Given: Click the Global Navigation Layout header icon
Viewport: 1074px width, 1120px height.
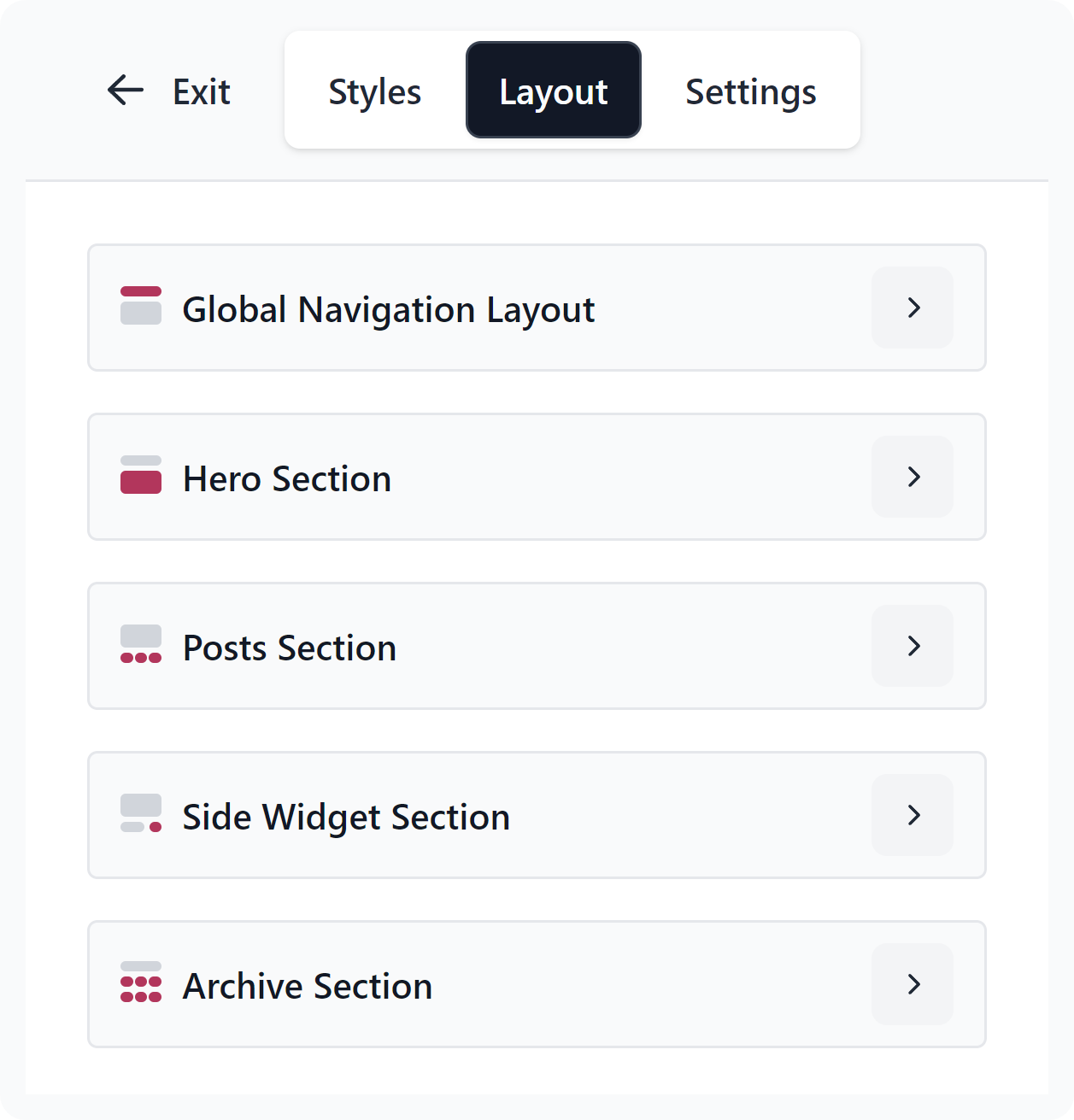Looking at the screenshot, I should [140, 308].
